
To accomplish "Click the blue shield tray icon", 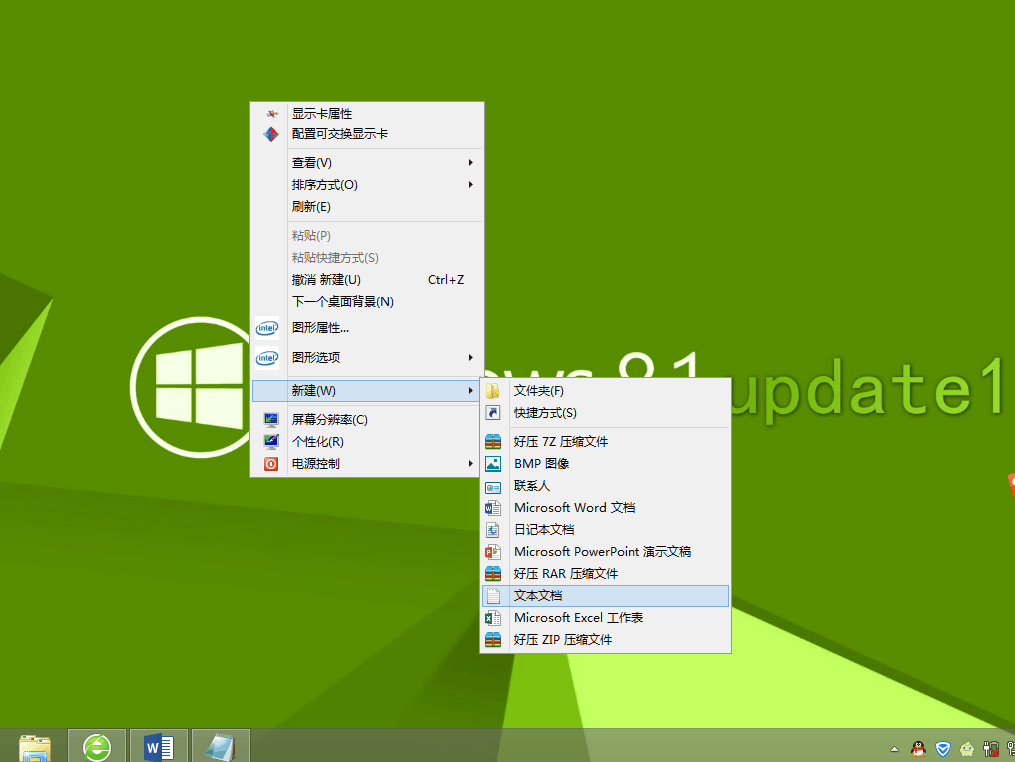I will [x=942, y=749].
